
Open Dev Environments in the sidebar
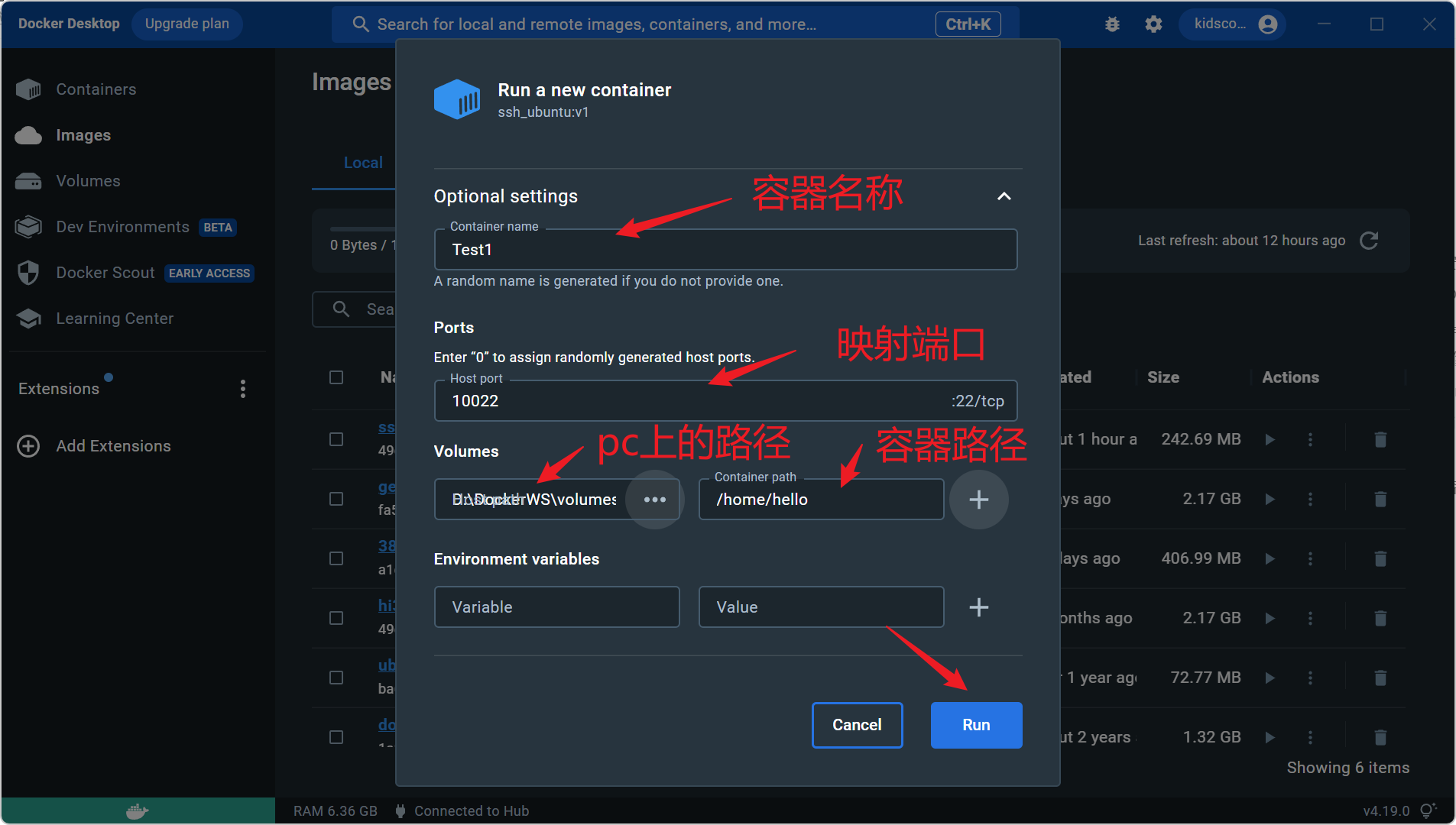(122, 227)
